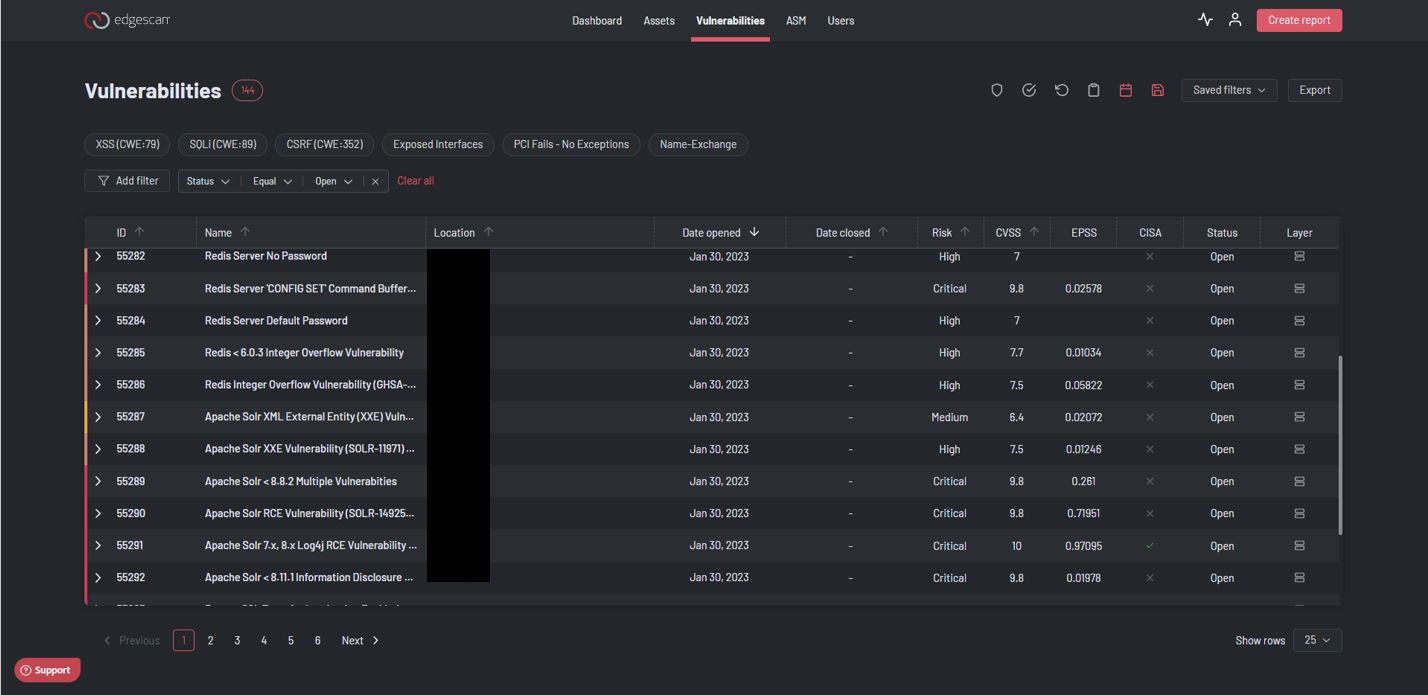1428x695 pixels.
Task: Click the circled checkmark toolbar icon
Action: (1029, 90)
